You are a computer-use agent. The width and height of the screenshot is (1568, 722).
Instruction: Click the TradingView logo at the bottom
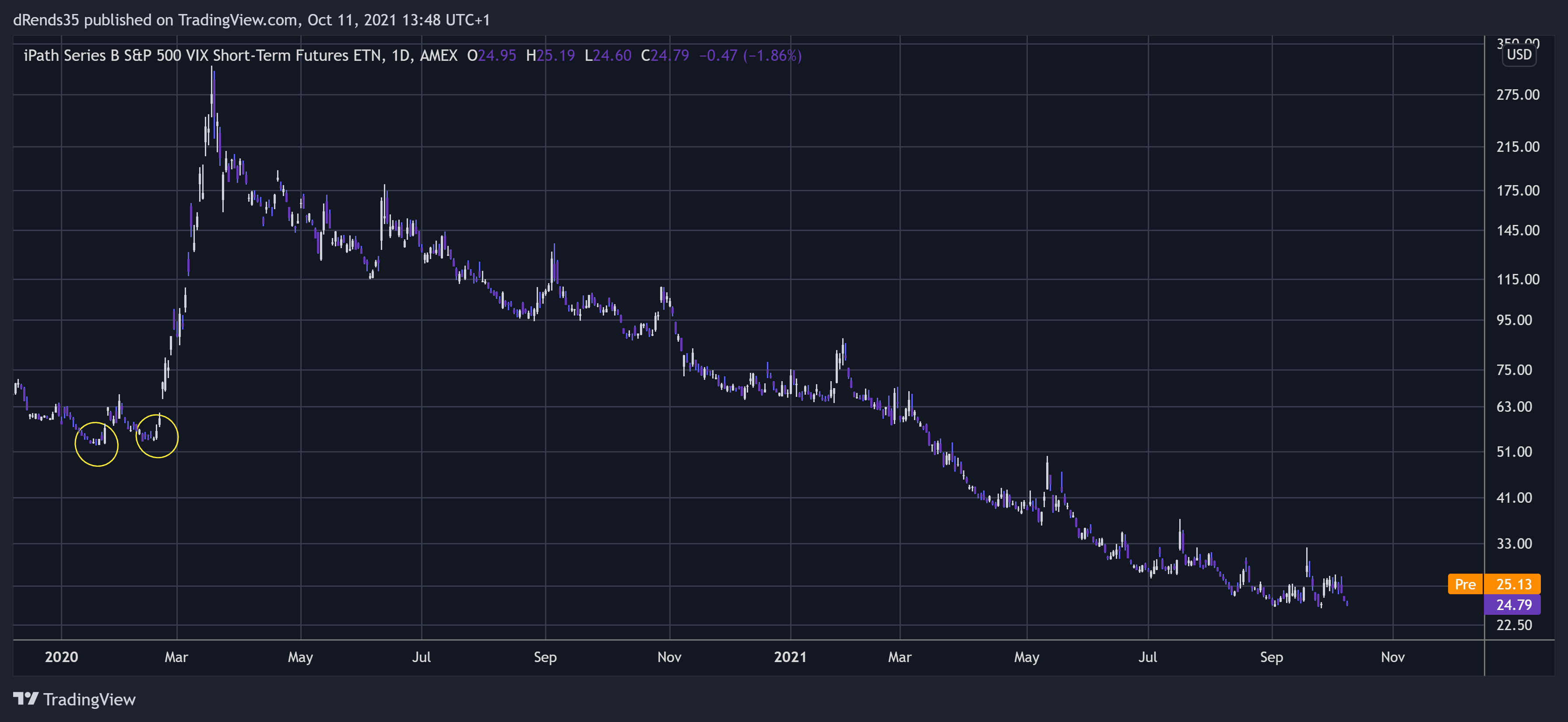pos(74,699)
